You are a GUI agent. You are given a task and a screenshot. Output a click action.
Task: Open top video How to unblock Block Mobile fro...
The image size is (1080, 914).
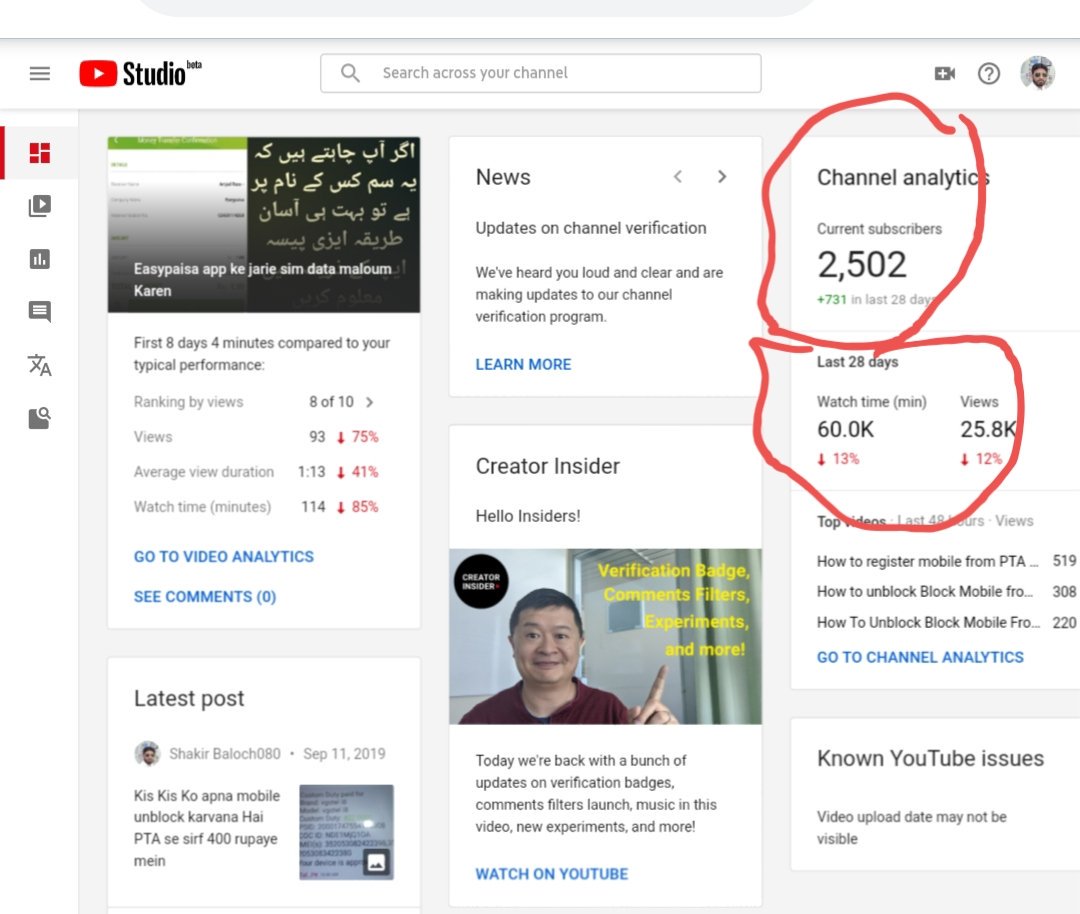pos(925,592)
